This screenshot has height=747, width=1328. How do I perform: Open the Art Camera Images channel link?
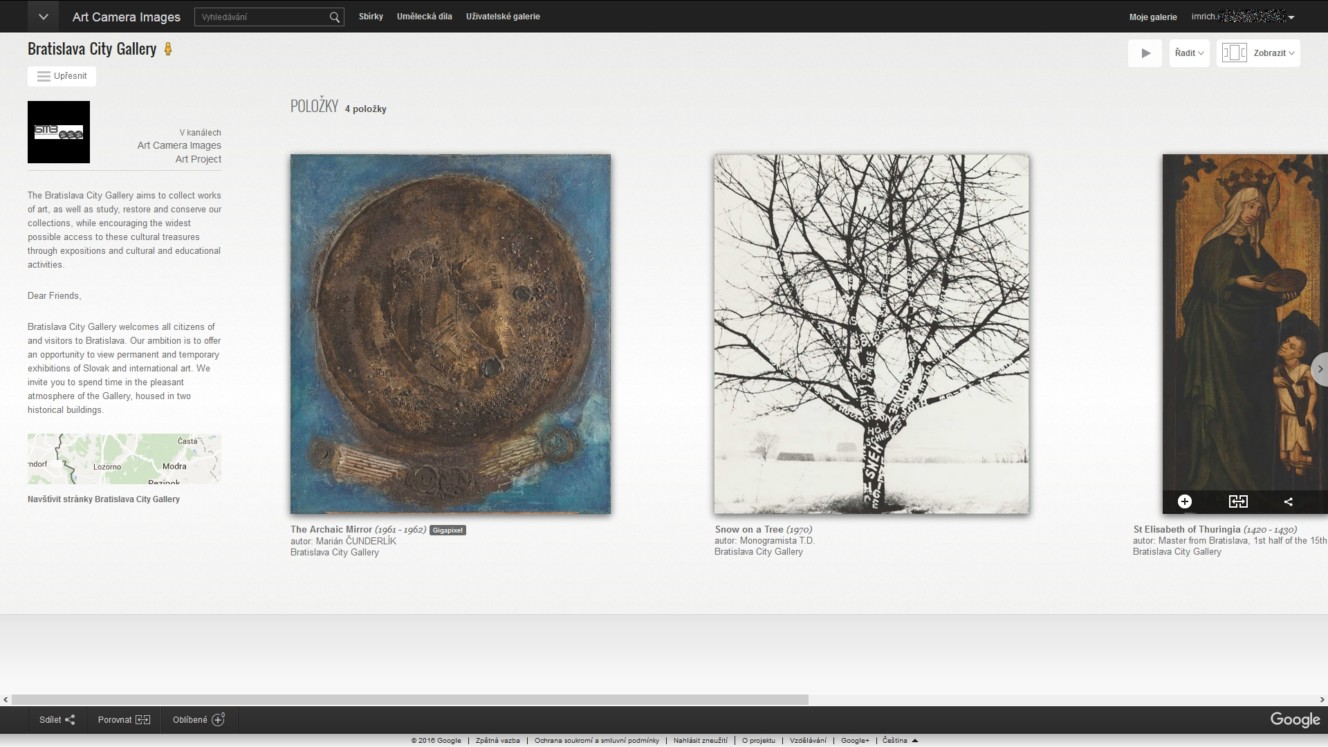(179, 146)
